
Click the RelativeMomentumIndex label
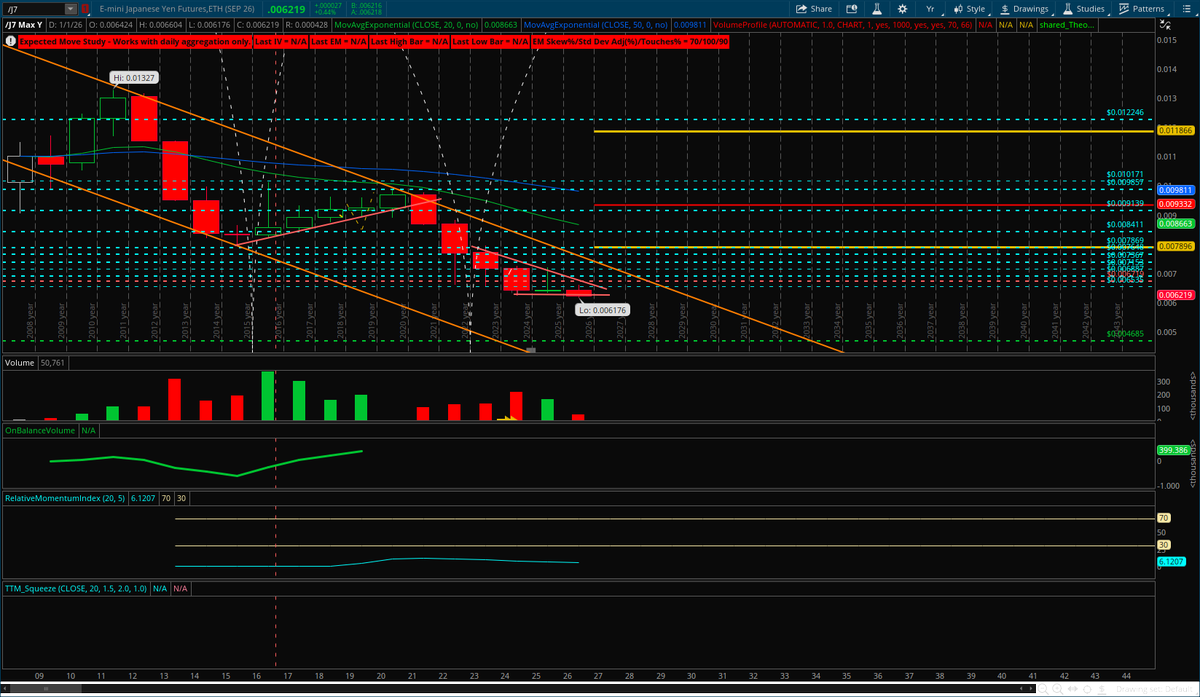[x=65, y=497]
